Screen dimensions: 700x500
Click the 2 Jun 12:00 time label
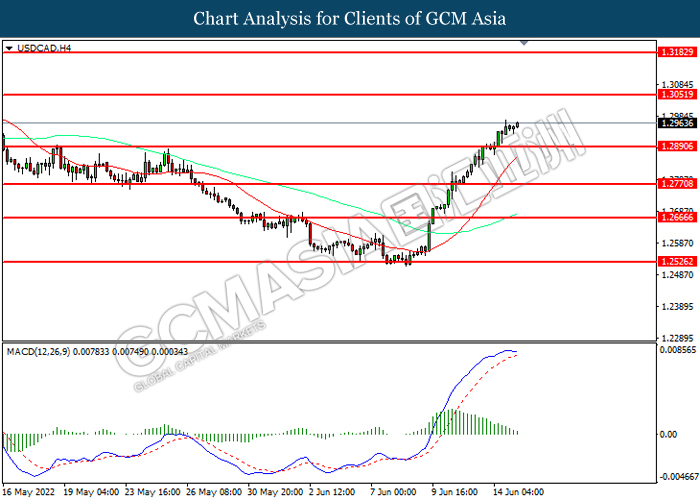[332, 492]
